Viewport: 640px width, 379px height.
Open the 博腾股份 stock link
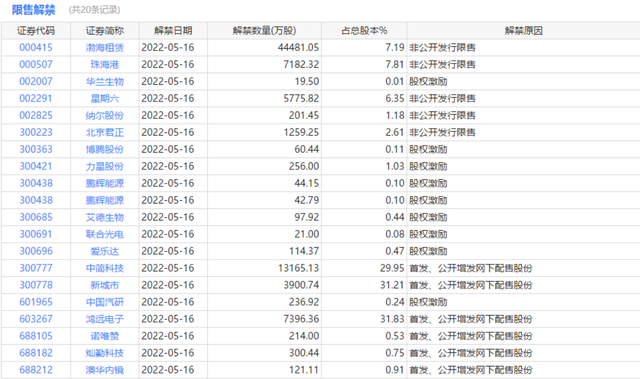coord(104,149)
